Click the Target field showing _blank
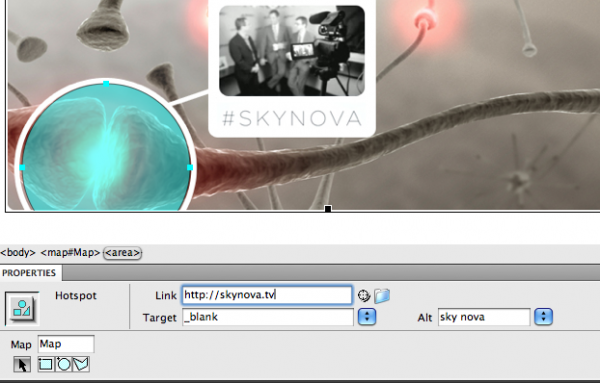600x383 pixels. pos(267,317)
